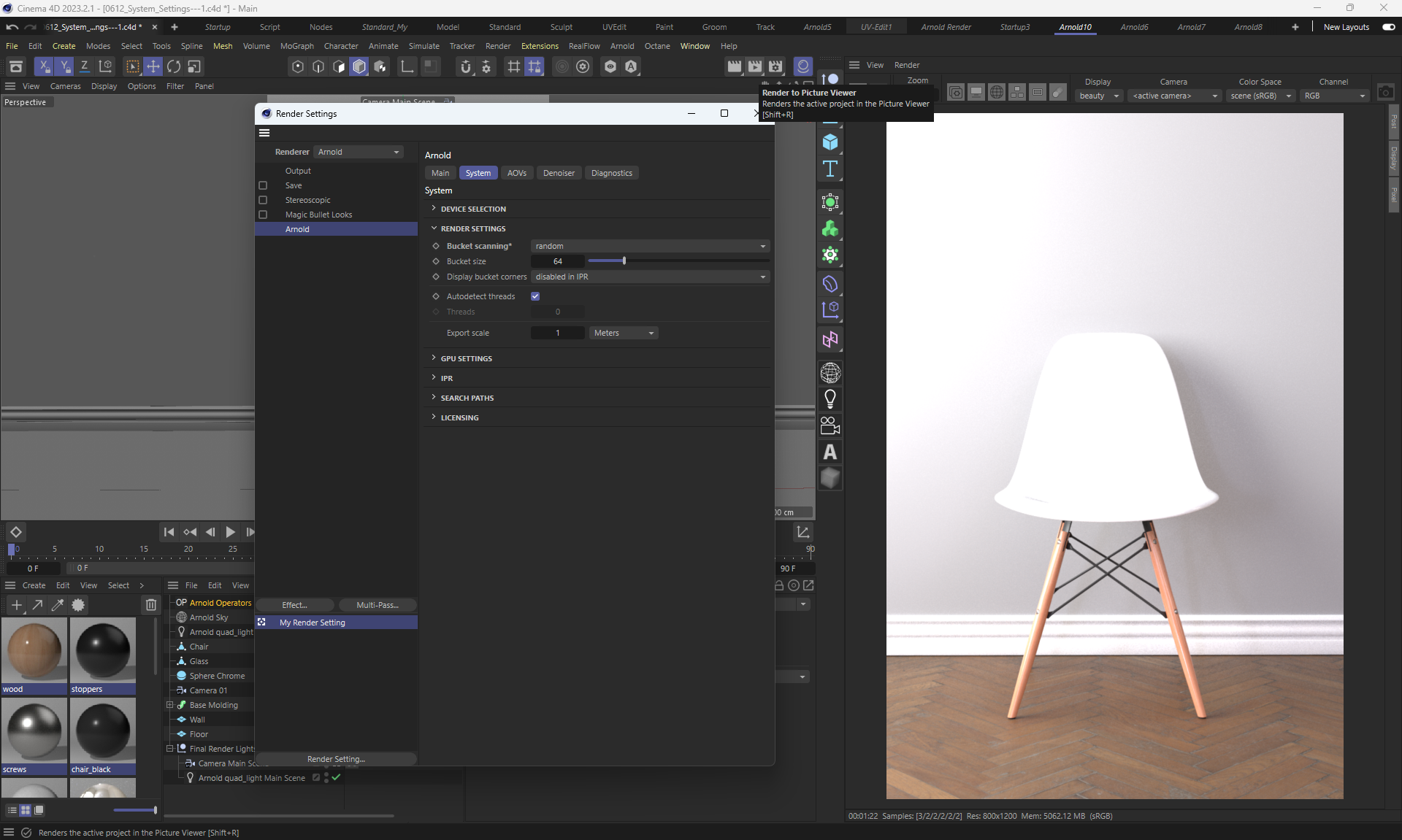Click the delete material trash icon
Viewport: 1402px width, 840px height.
[150, 605]
